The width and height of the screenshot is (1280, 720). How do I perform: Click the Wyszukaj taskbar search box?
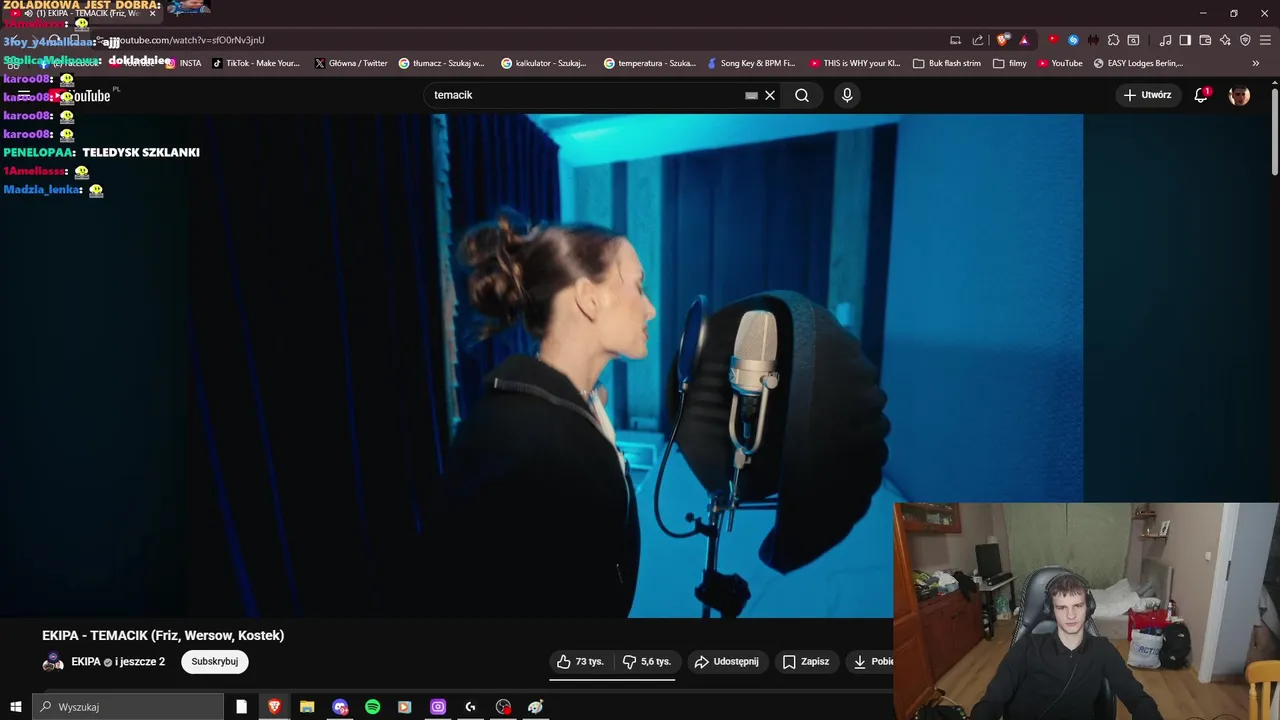[128, 707]
